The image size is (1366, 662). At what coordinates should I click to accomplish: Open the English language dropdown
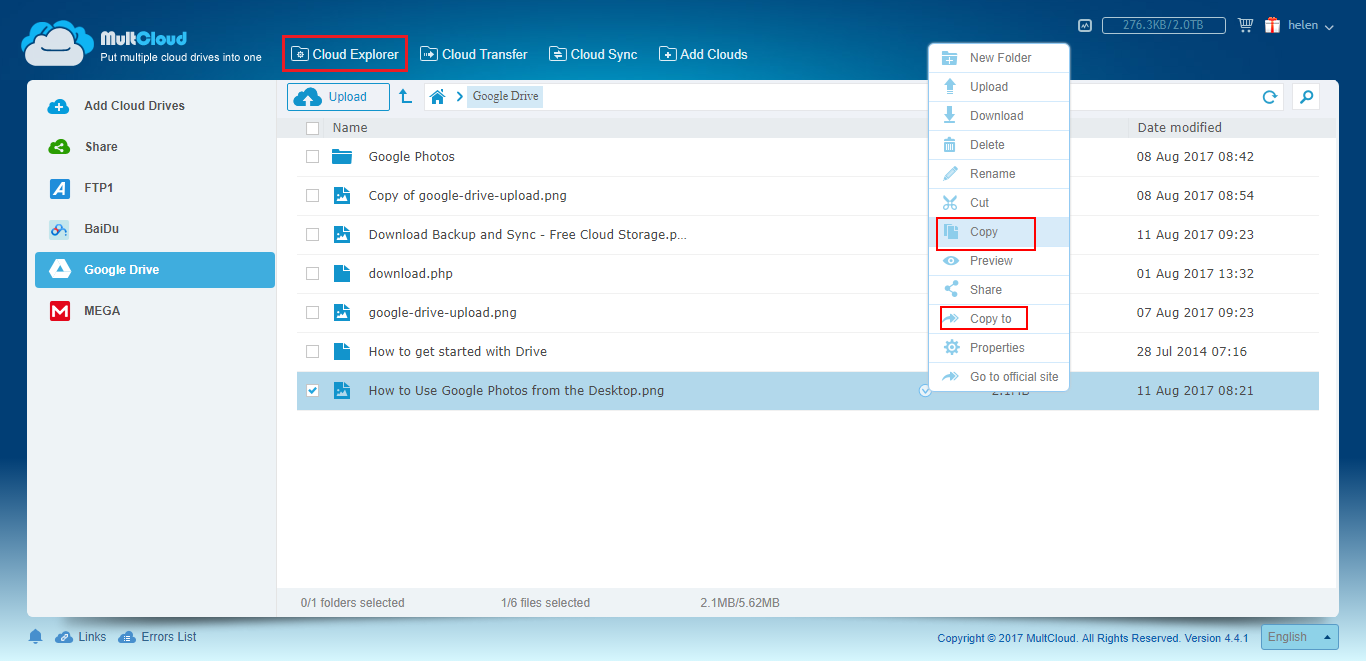(1299, 637)
